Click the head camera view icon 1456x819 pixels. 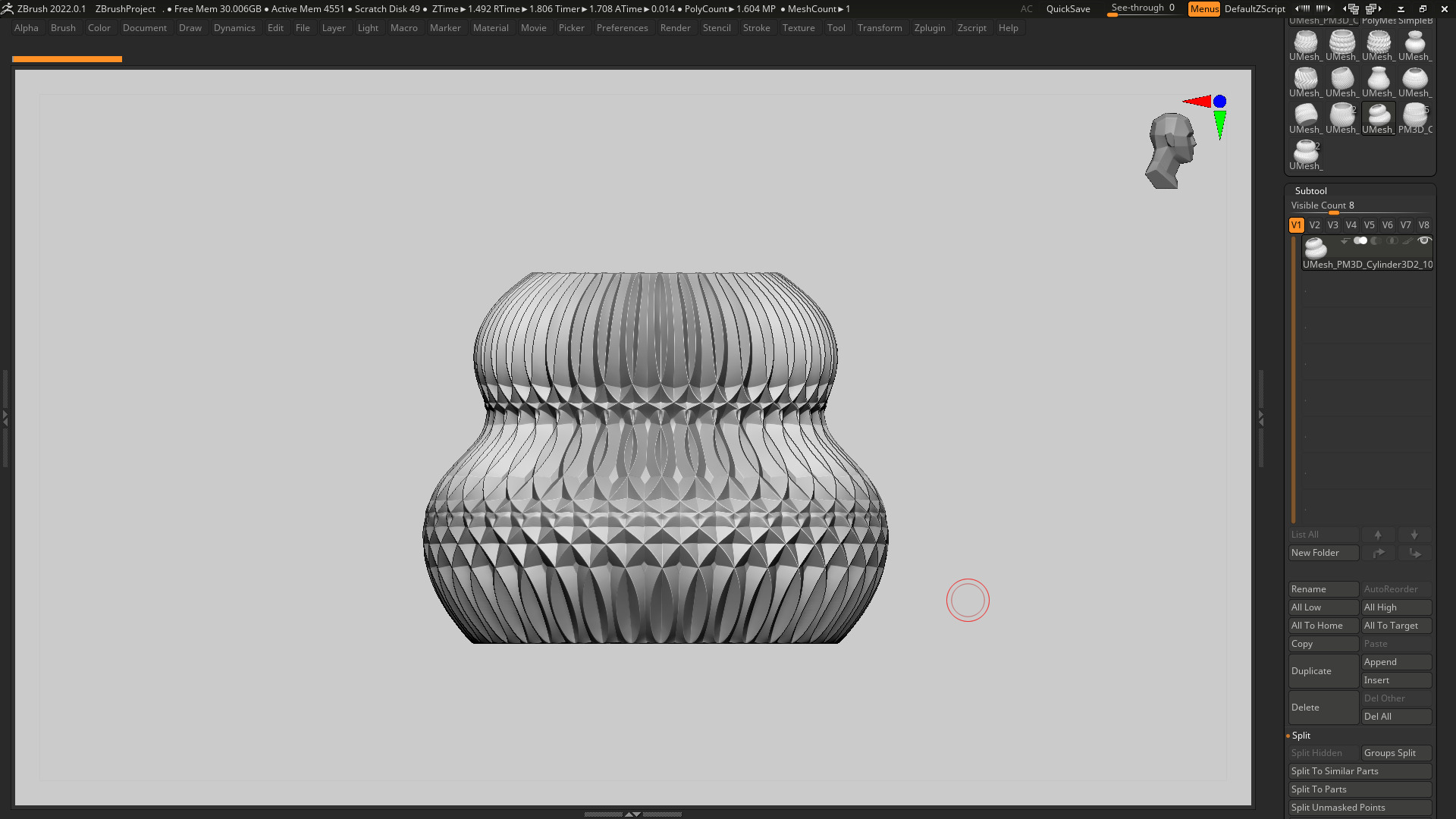[x=1171, y=151]
